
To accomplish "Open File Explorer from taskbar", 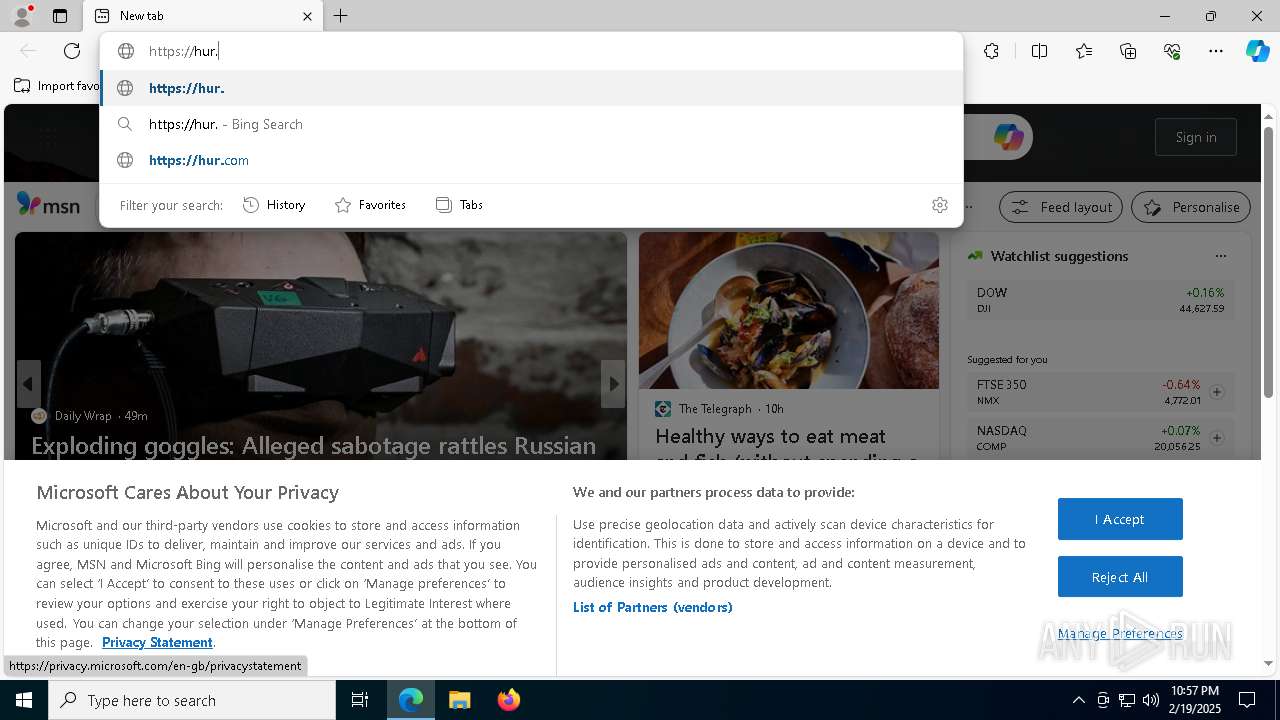I will point(459,700).
